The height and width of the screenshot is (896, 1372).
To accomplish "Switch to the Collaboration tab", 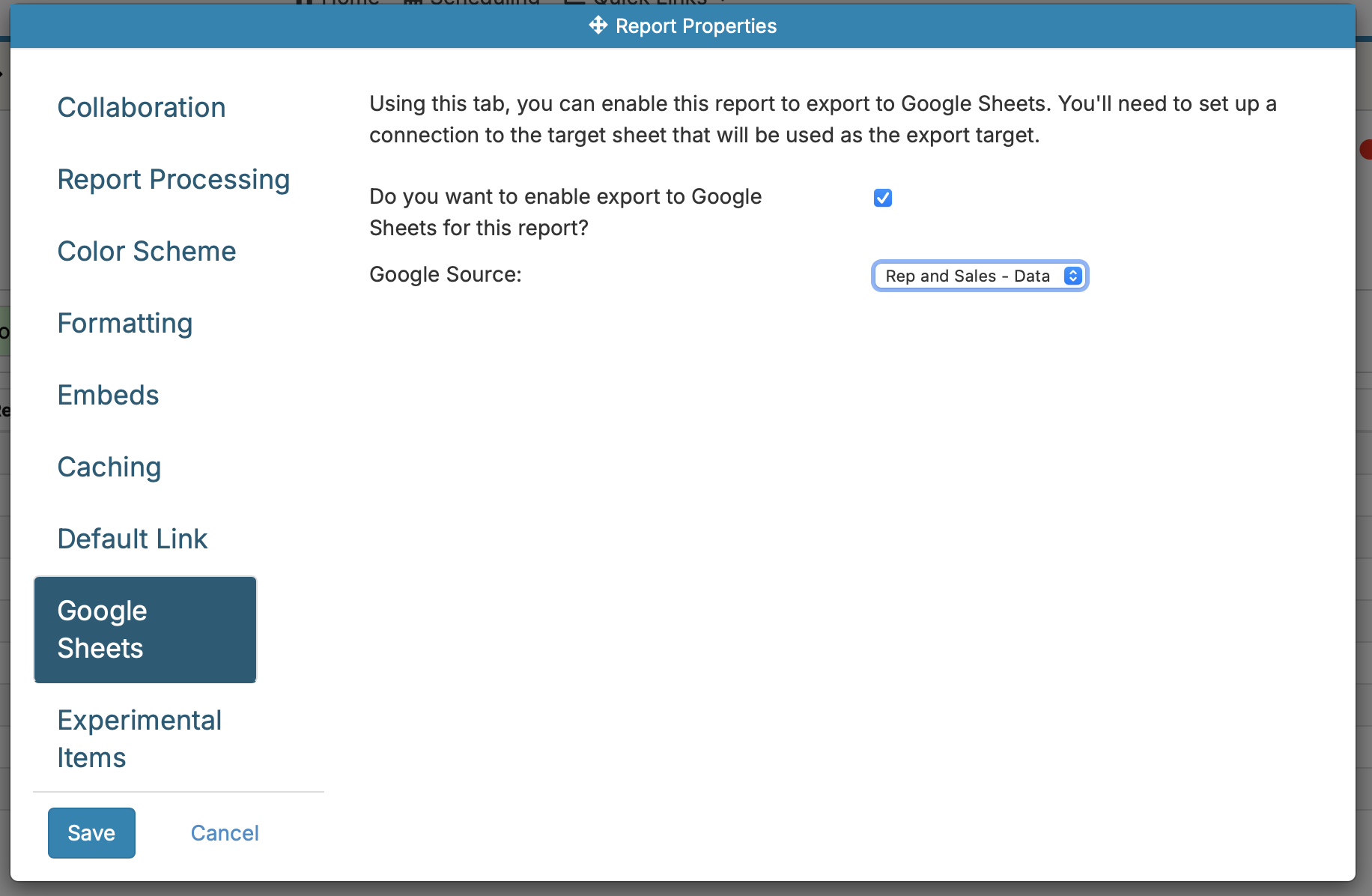I will [x=142, y=107].
